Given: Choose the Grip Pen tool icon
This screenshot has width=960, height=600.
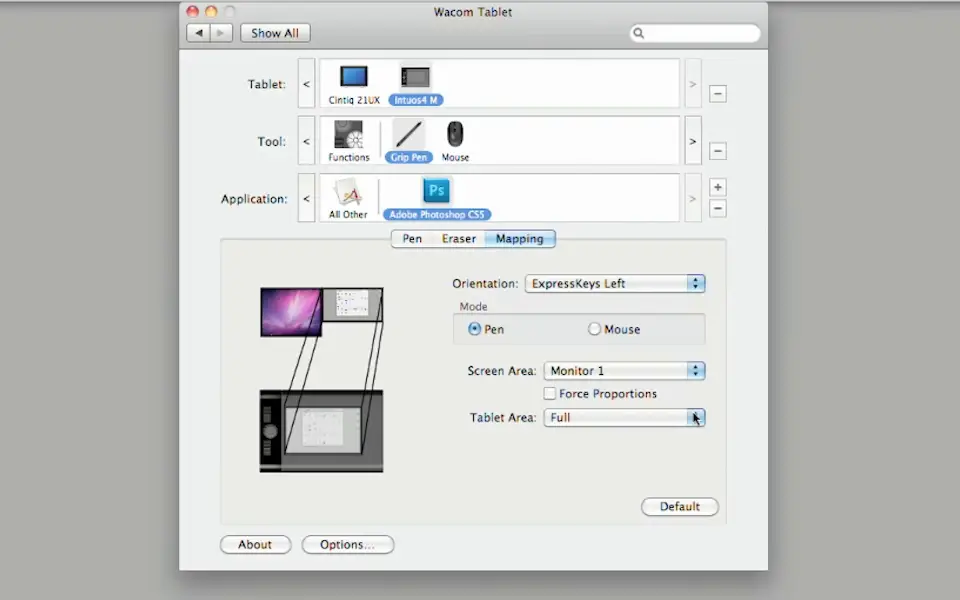Looking at the screenshot, I should (408, 134).
